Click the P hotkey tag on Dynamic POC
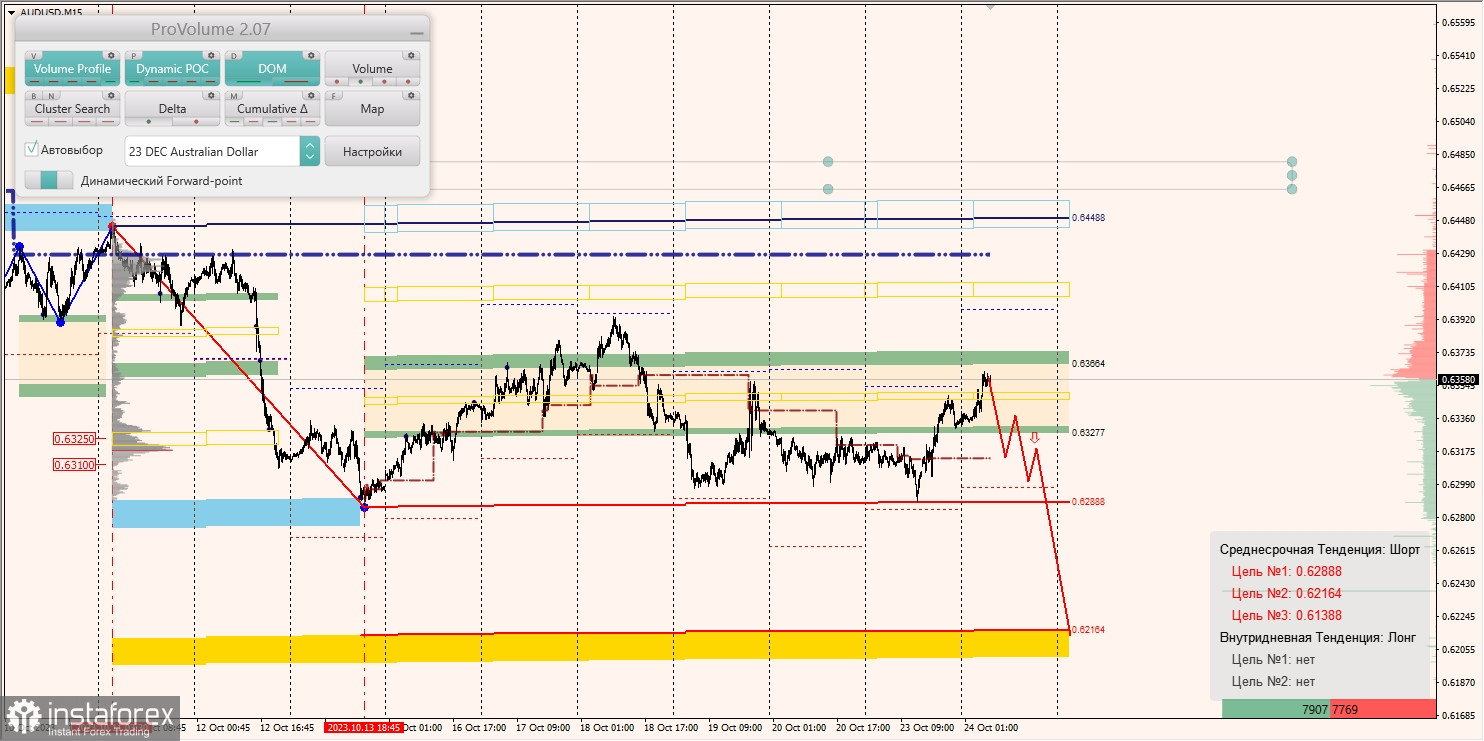Viewport: 1484px width, 741px height. [134, 56]
